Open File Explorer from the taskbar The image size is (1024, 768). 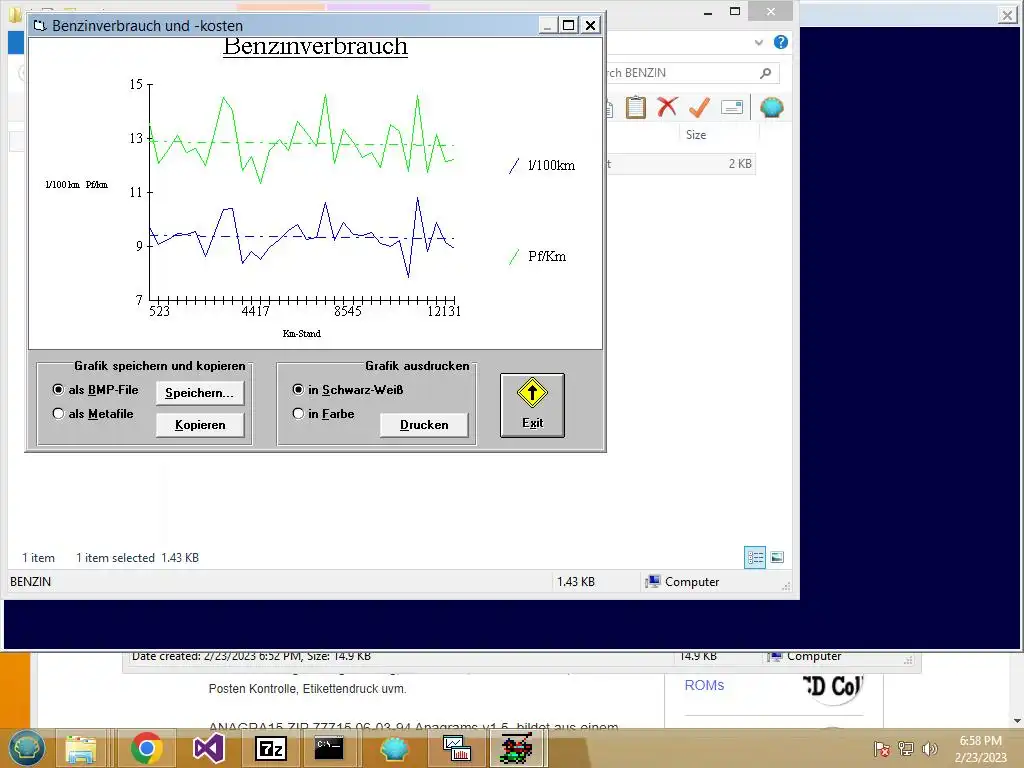(x=80, y=748)
